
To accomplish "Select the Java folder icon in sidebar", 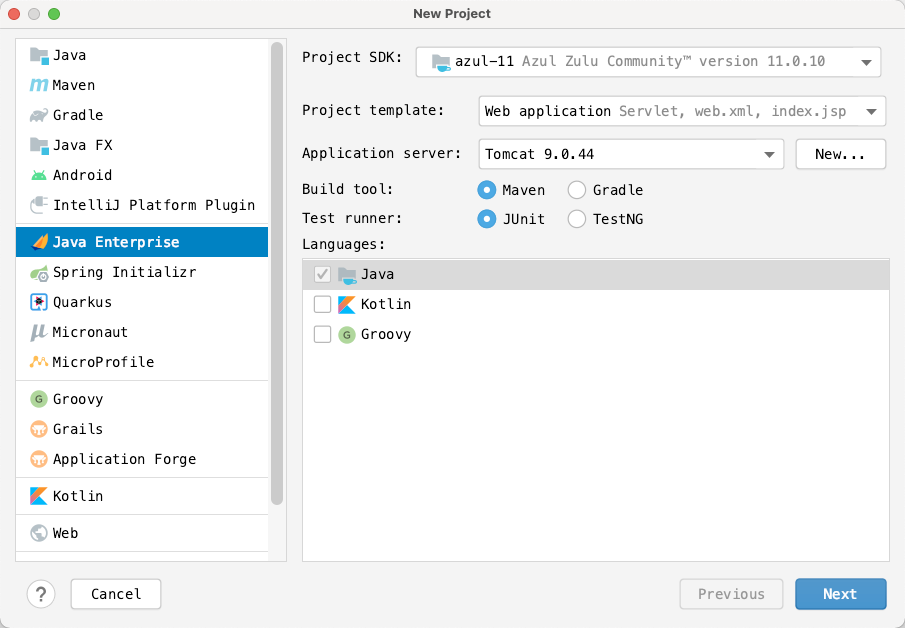I will click(39, 55).
